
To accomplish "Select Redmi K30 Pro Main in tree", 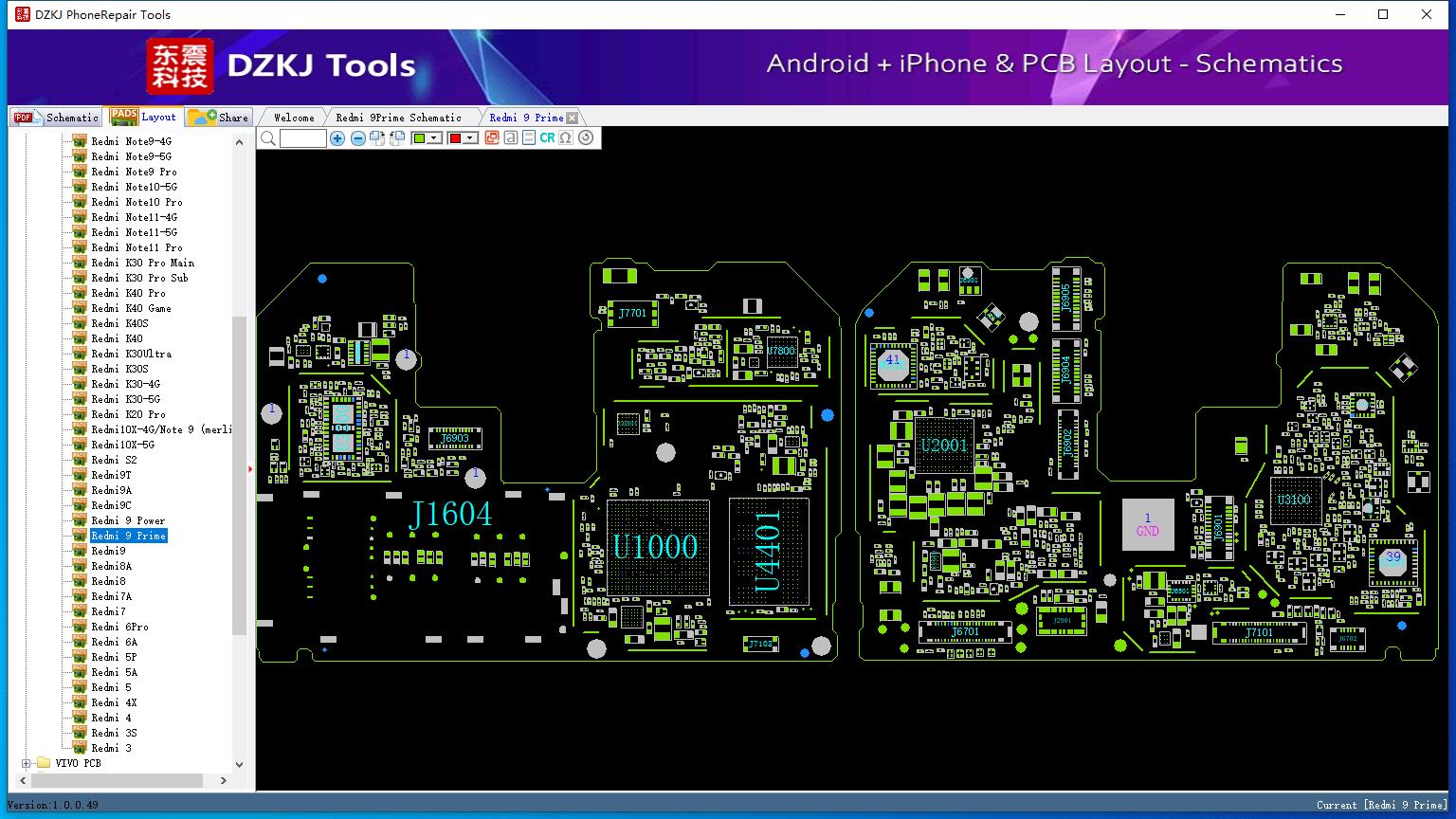I will (x=142, y=263).
